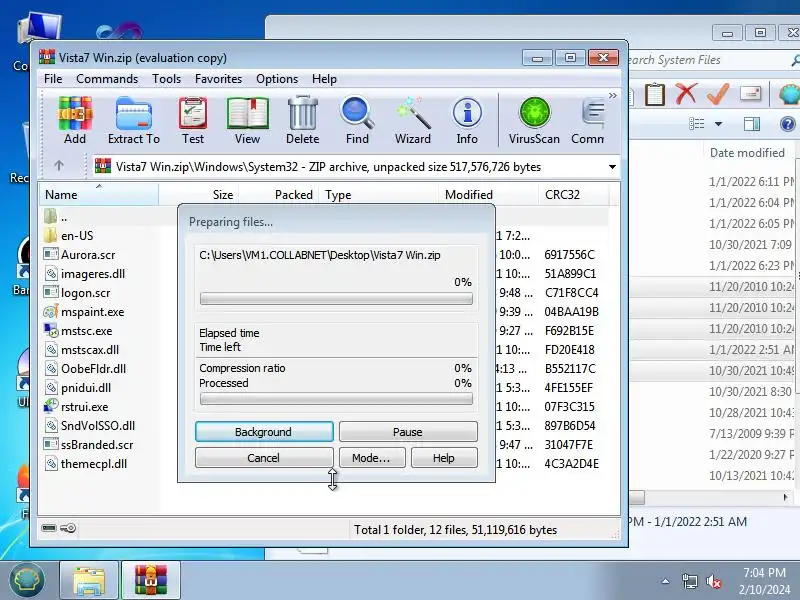Sort by the Packed column header
This screenshot has height=600, width=800.
[279, 194]
